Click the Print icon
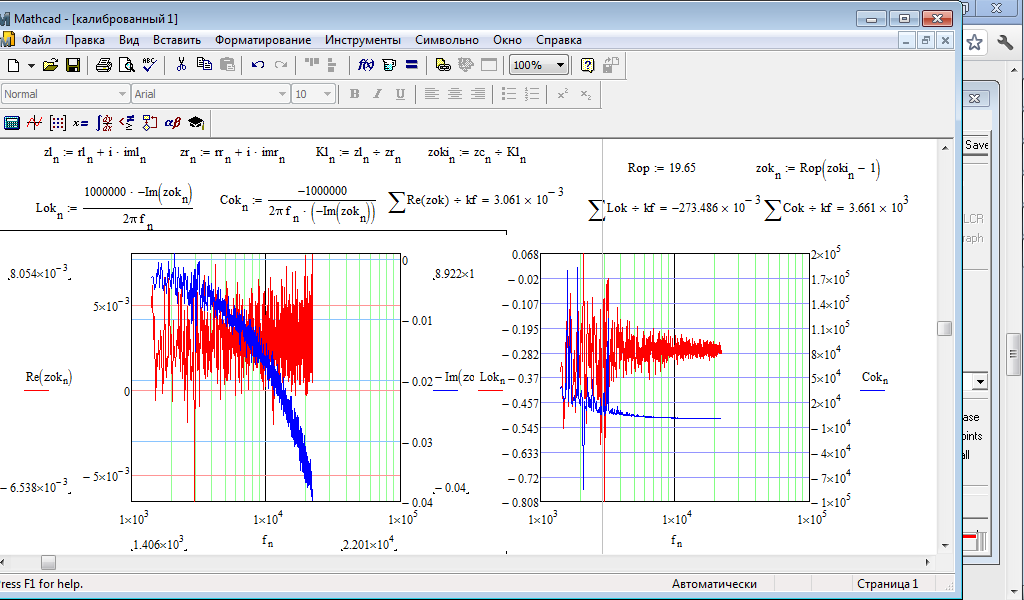 click(x=104, y=65)
